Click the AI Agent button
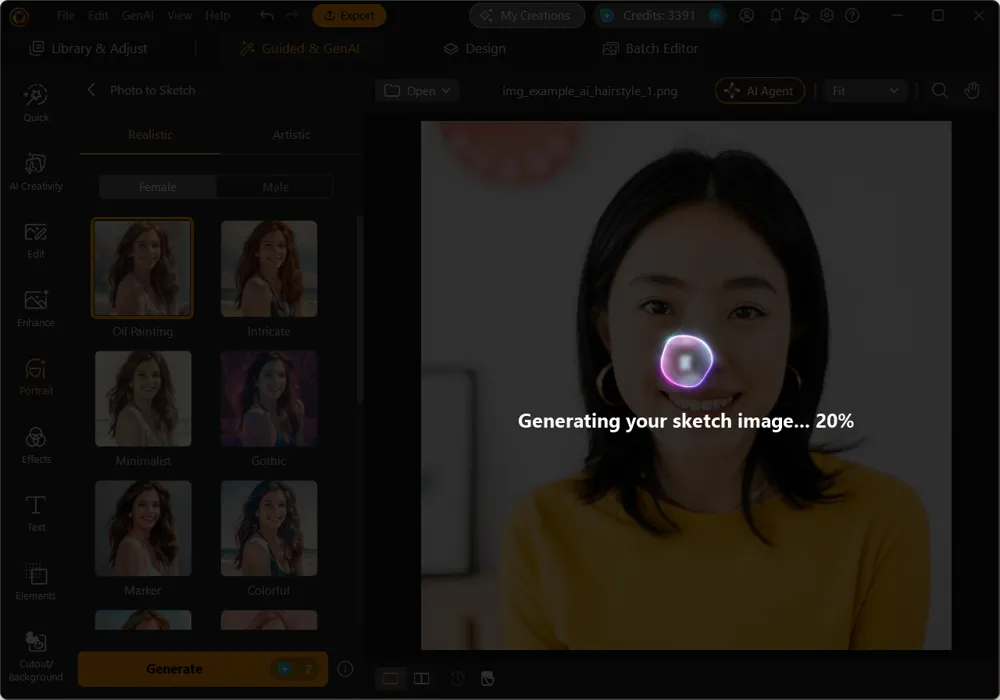The image size is (1000, 700). [760, 91]
